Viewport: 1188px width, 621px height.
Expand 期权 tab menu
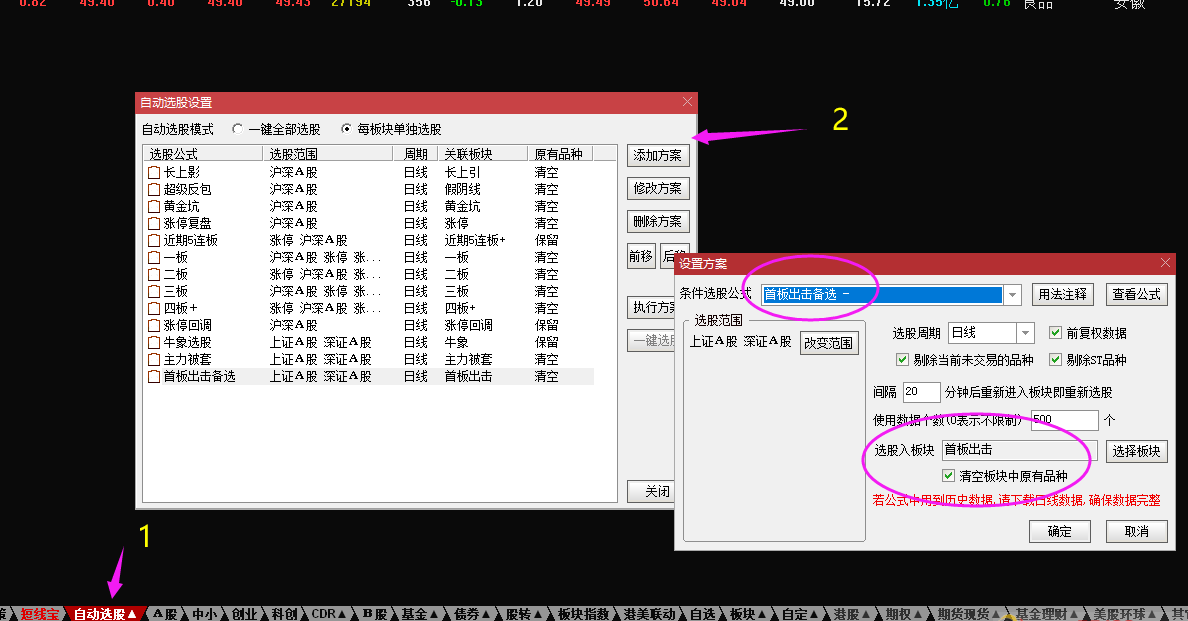[x=918, y=614]
